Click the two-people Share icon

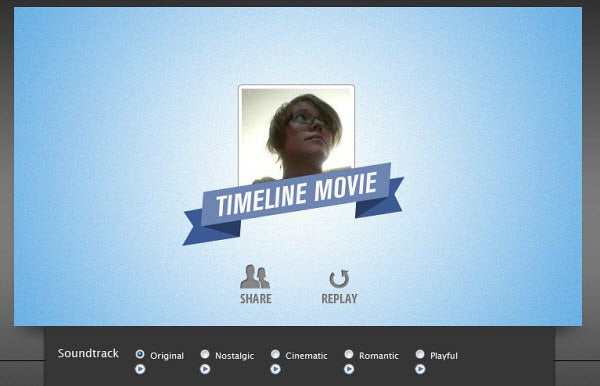[x=255, y=276]
